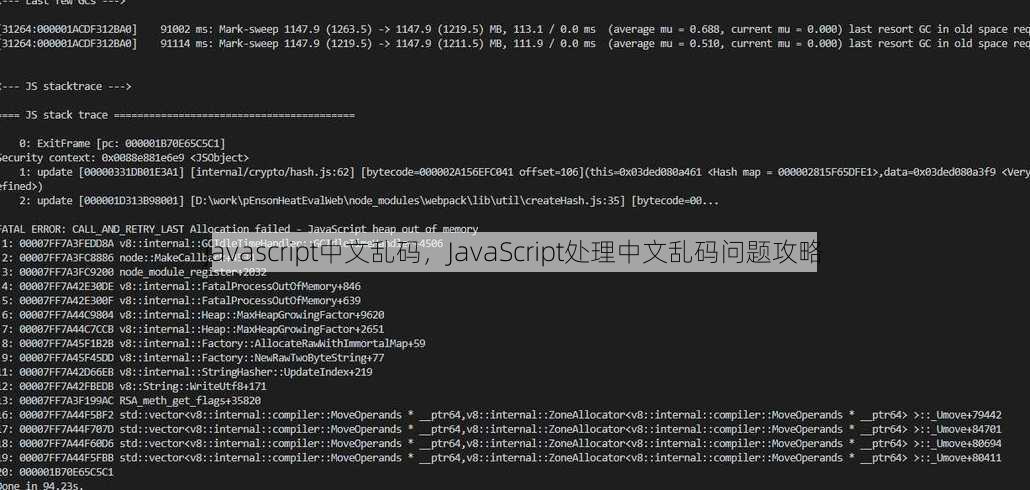Click stack frame 'v8::String::WriteUtf8+171'
Screen dimensions: 1030x490
(193, 386)
